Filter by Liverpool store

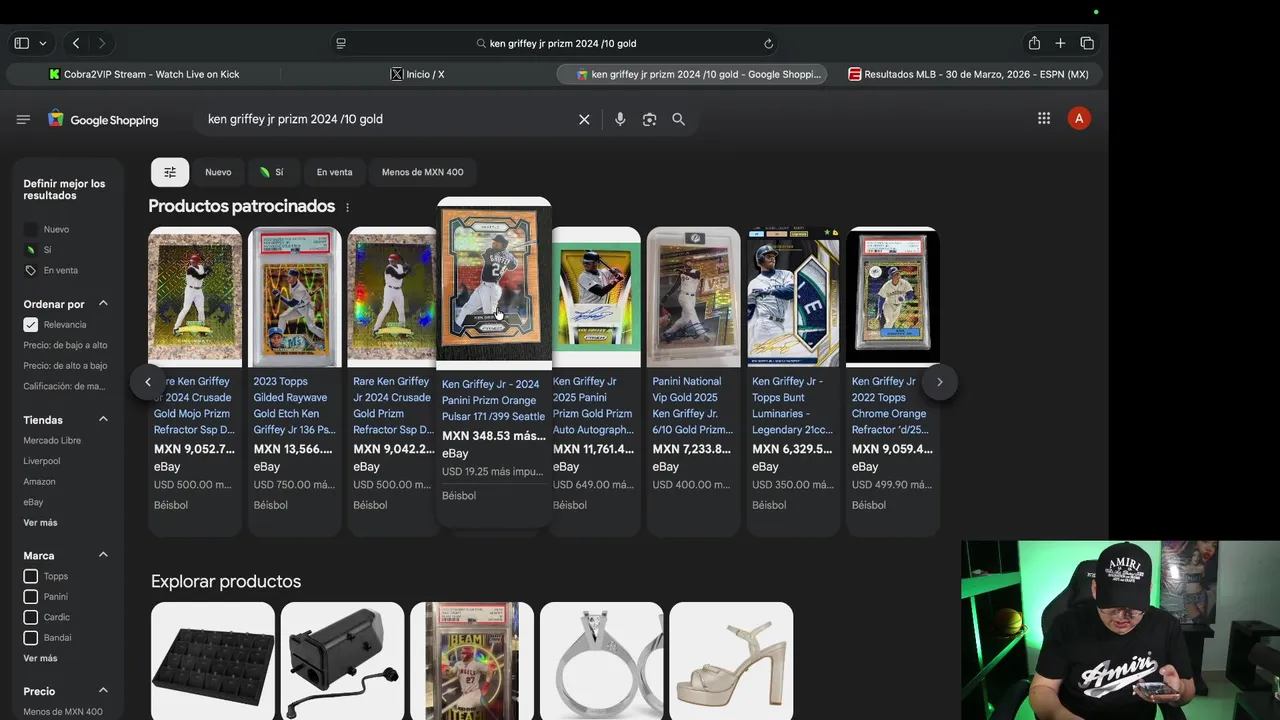tap(42, 461)
